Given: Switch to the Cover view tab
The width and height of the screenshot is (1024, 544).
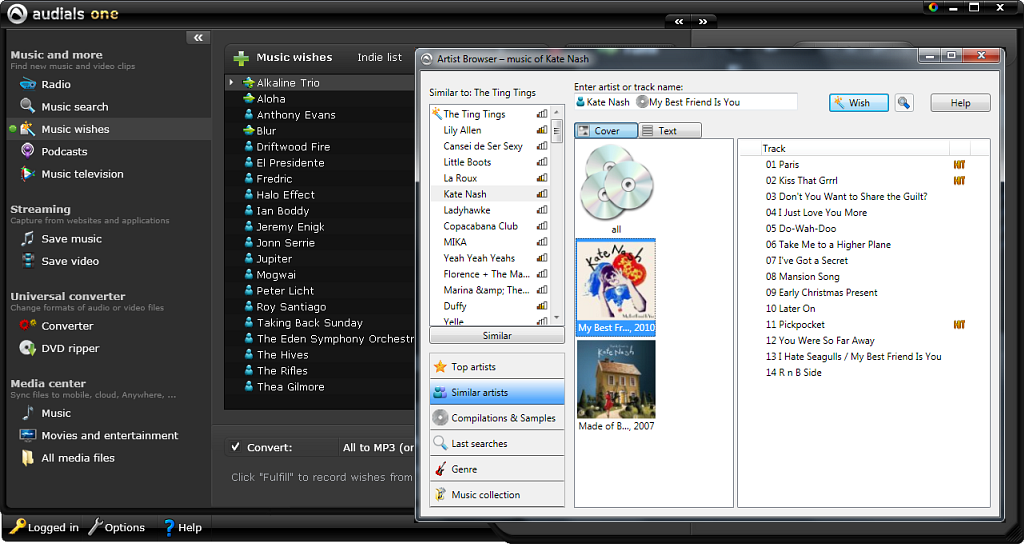Looking at the screenshot, I should 606,131.
